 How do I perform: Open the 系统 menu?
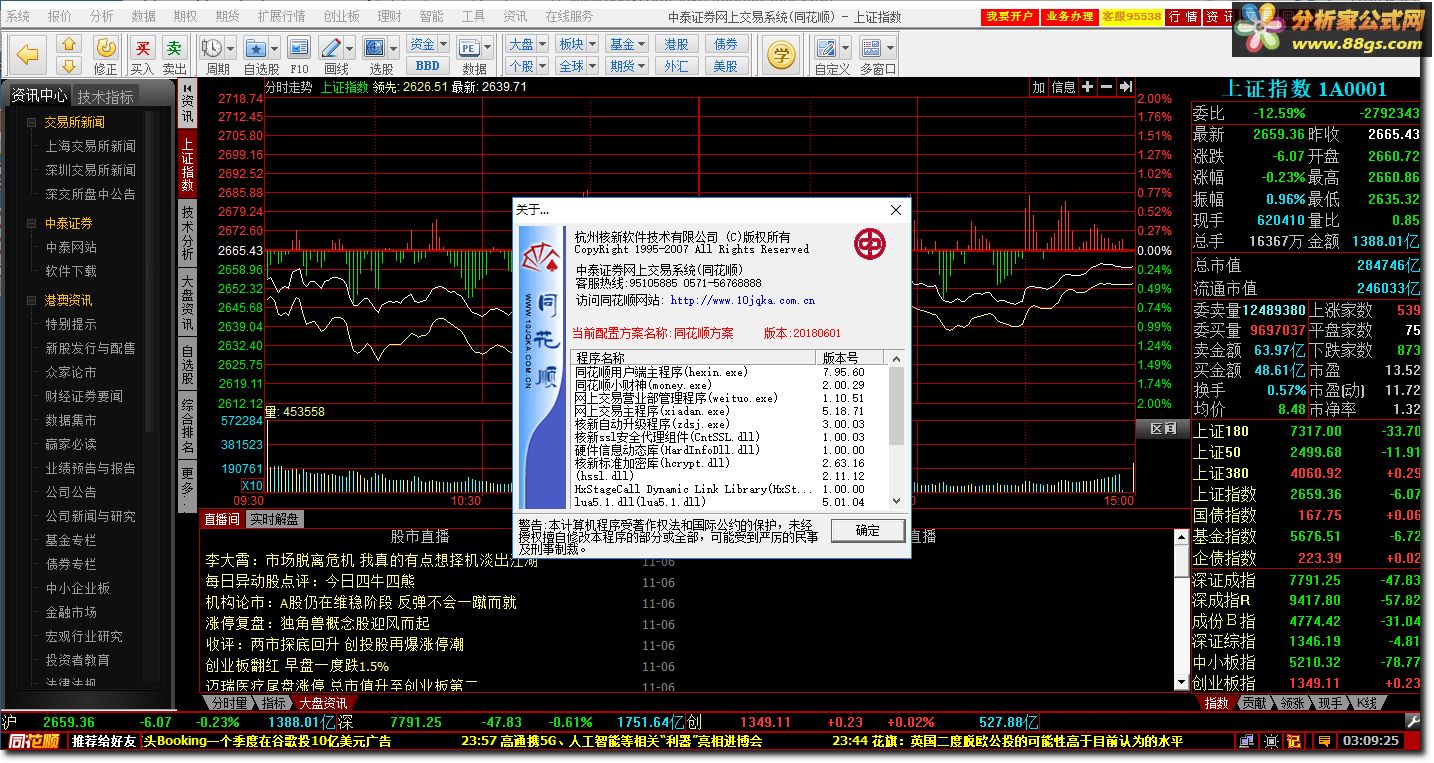18,17
